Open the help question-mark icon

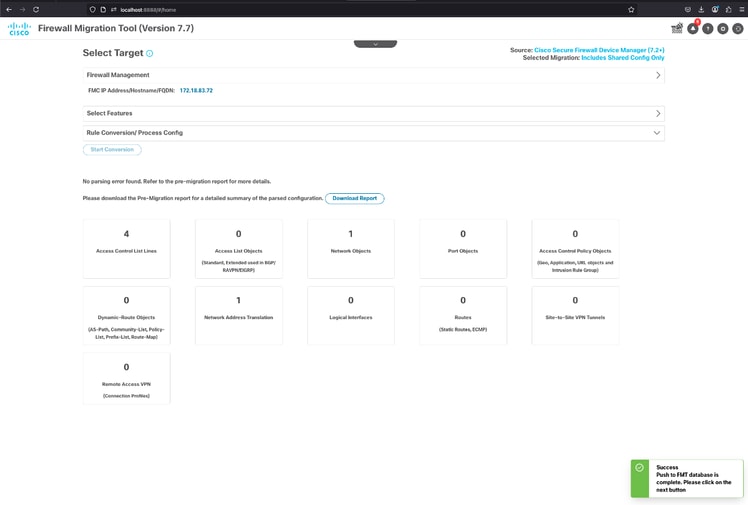708,29
